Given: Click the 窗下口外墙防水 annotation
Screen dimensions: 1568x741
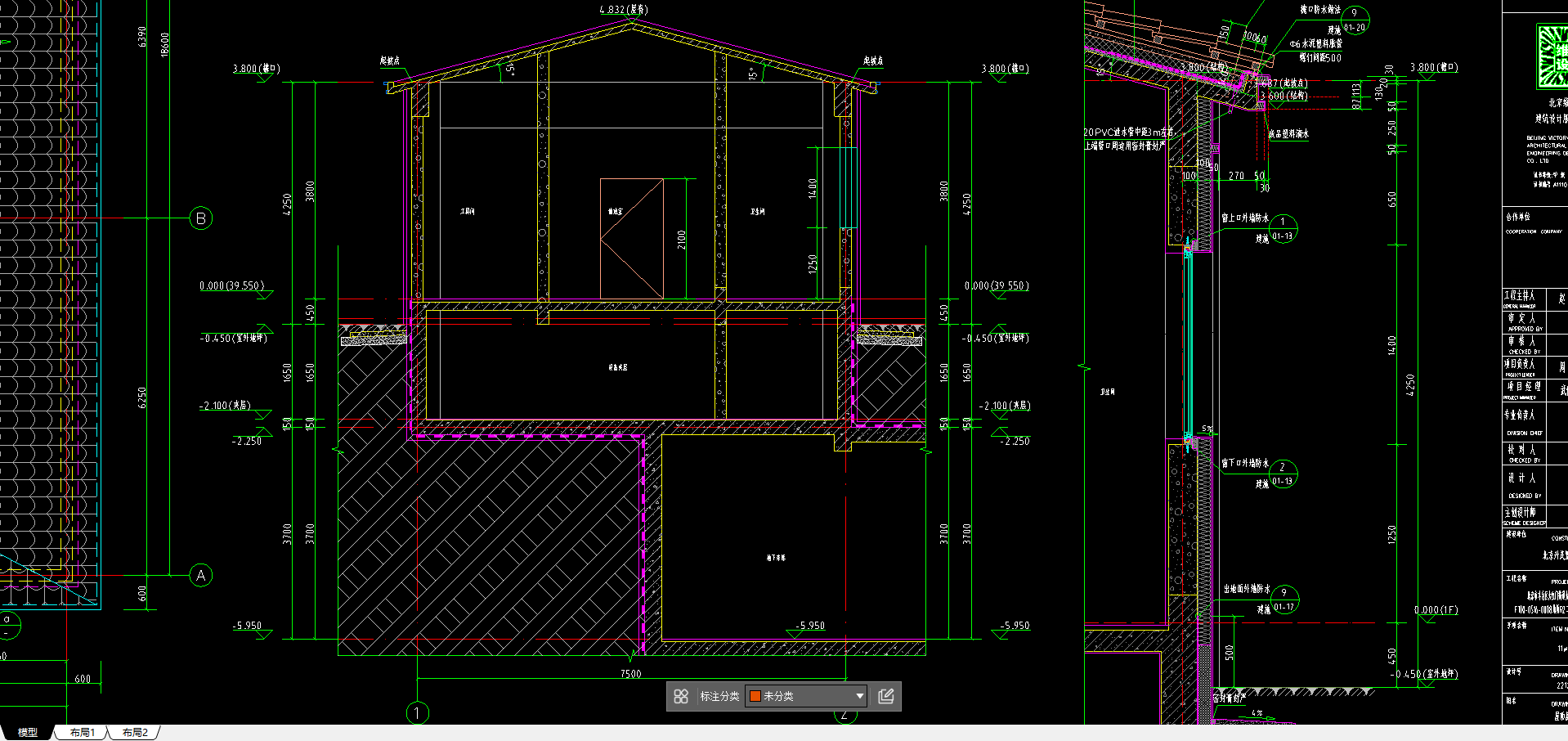Looking at the screenshot, I should 1245,463.
